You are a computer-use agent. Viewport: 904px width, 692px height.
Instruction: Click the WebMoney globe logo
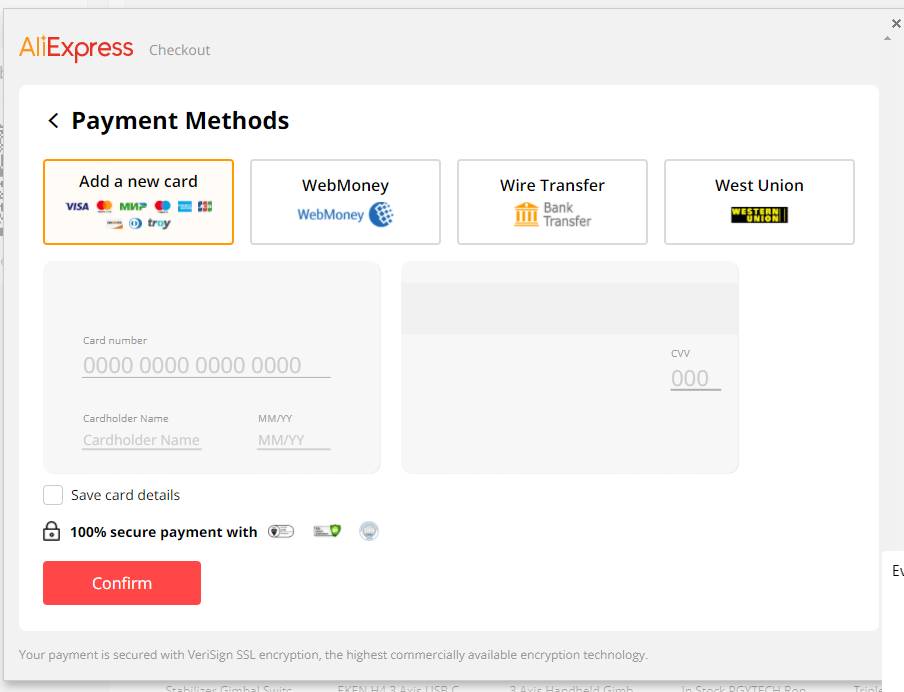pyautogui.click(x=381, y=215)
